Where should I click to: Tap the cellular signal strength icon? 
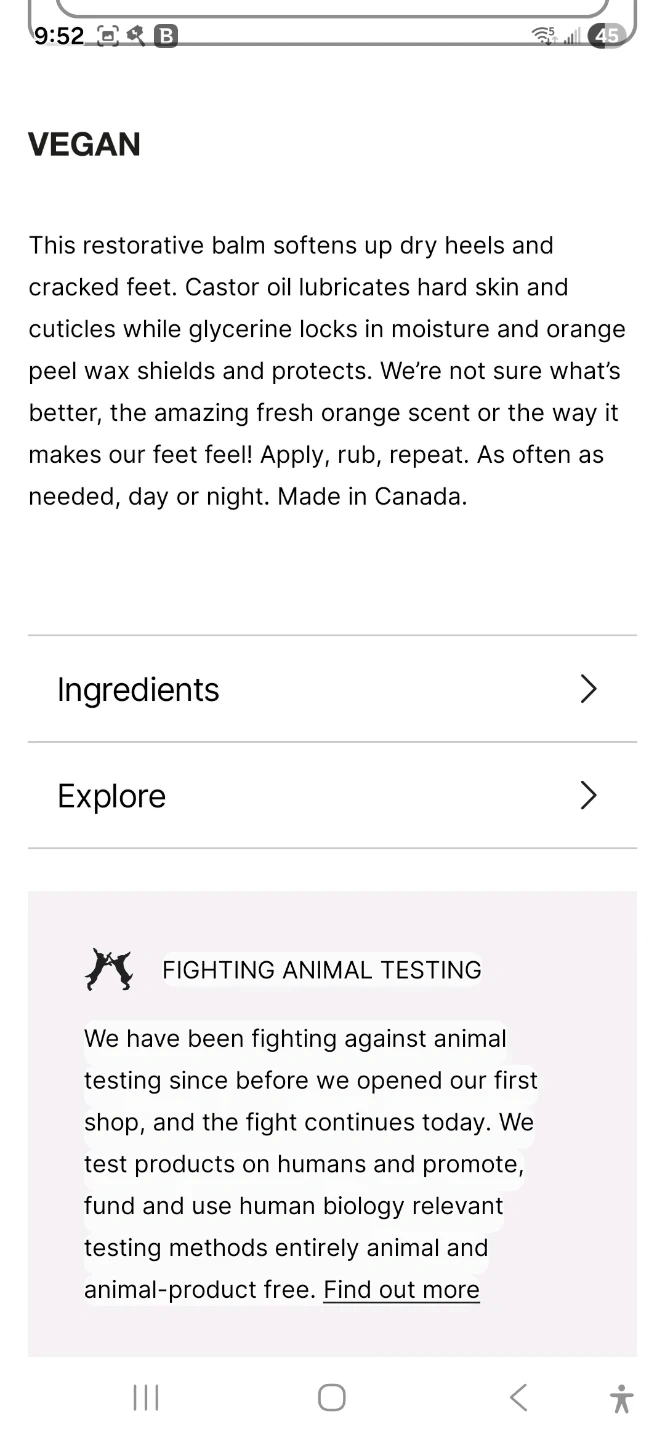[571, 37]
